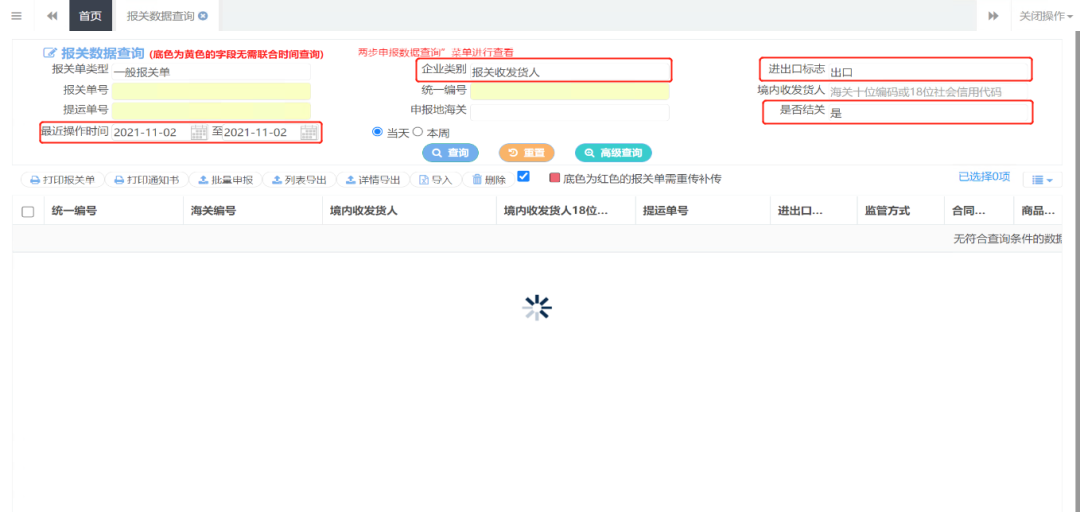Viewport: 1080px width, 512px height.
Task: Switch to the 首页 tab
Action: click(90, 16)
